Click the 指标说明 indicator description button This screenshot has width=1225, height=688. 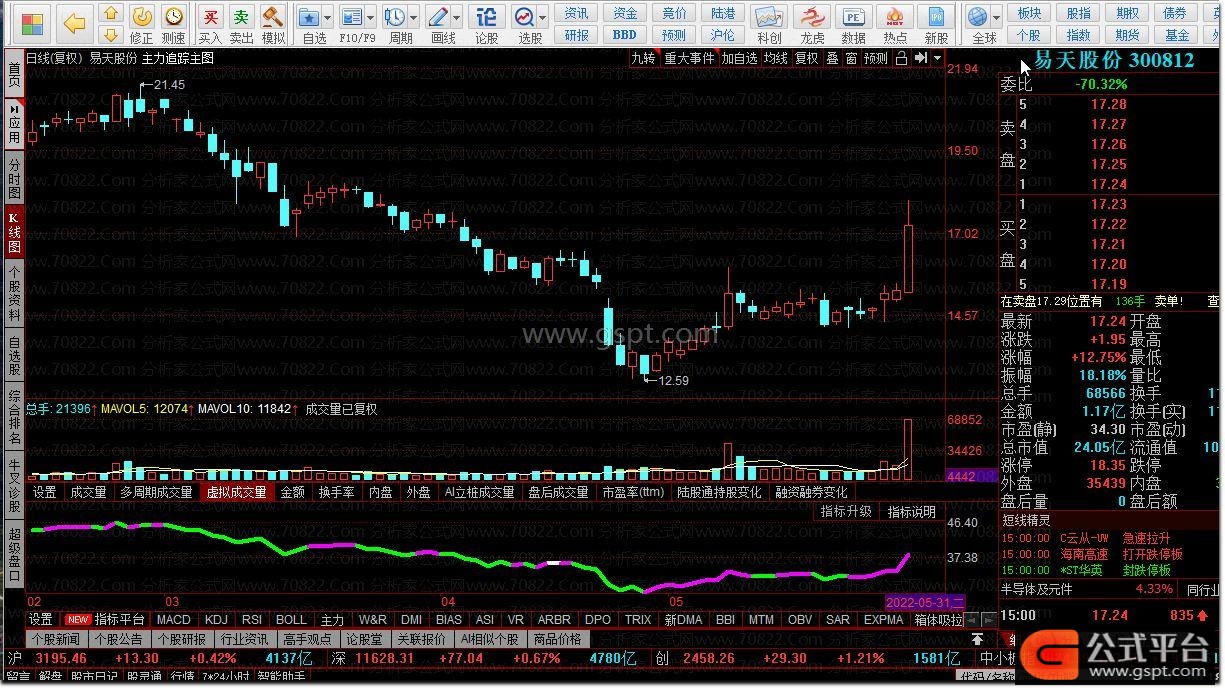[912, 512]
